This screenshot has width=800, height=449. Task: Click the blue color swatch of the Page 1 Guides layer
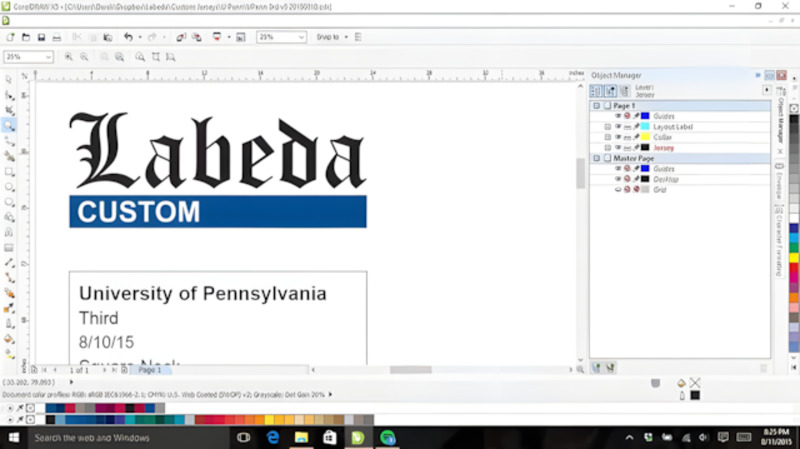645,117
